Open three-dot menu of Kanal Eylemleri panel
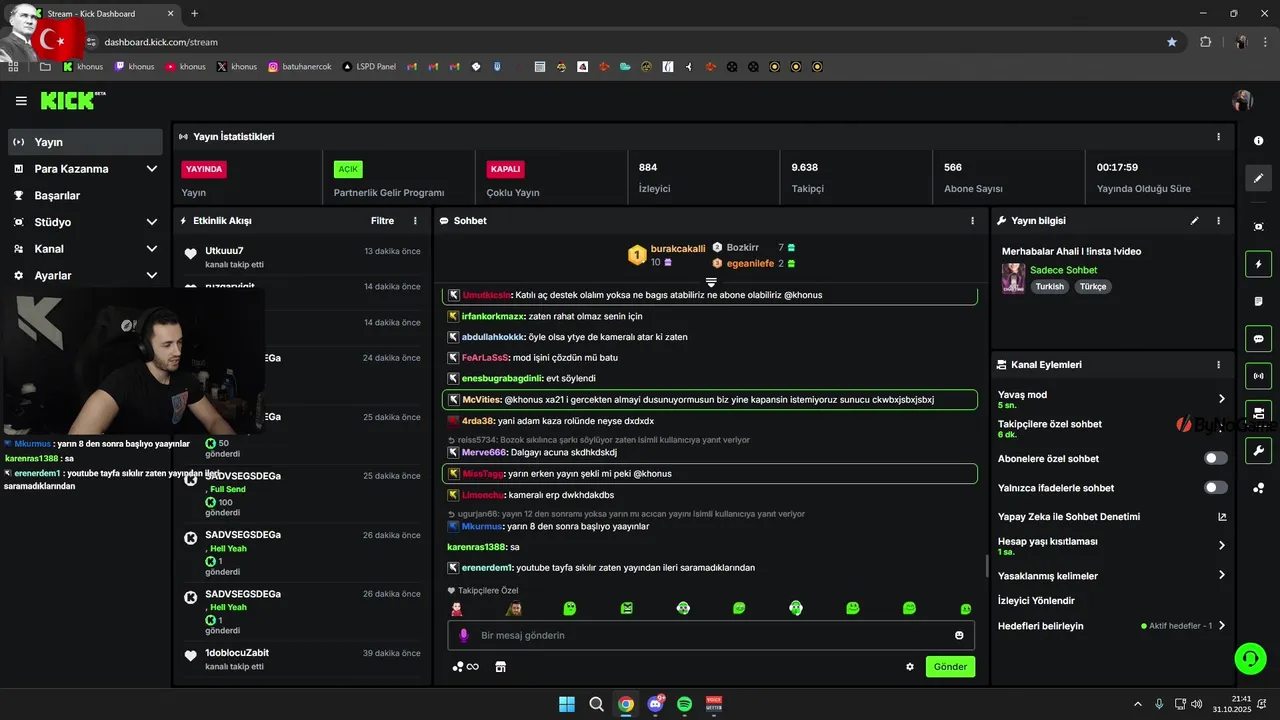Viewport: 1280px width, 720px height. (x=1218, y=365)
